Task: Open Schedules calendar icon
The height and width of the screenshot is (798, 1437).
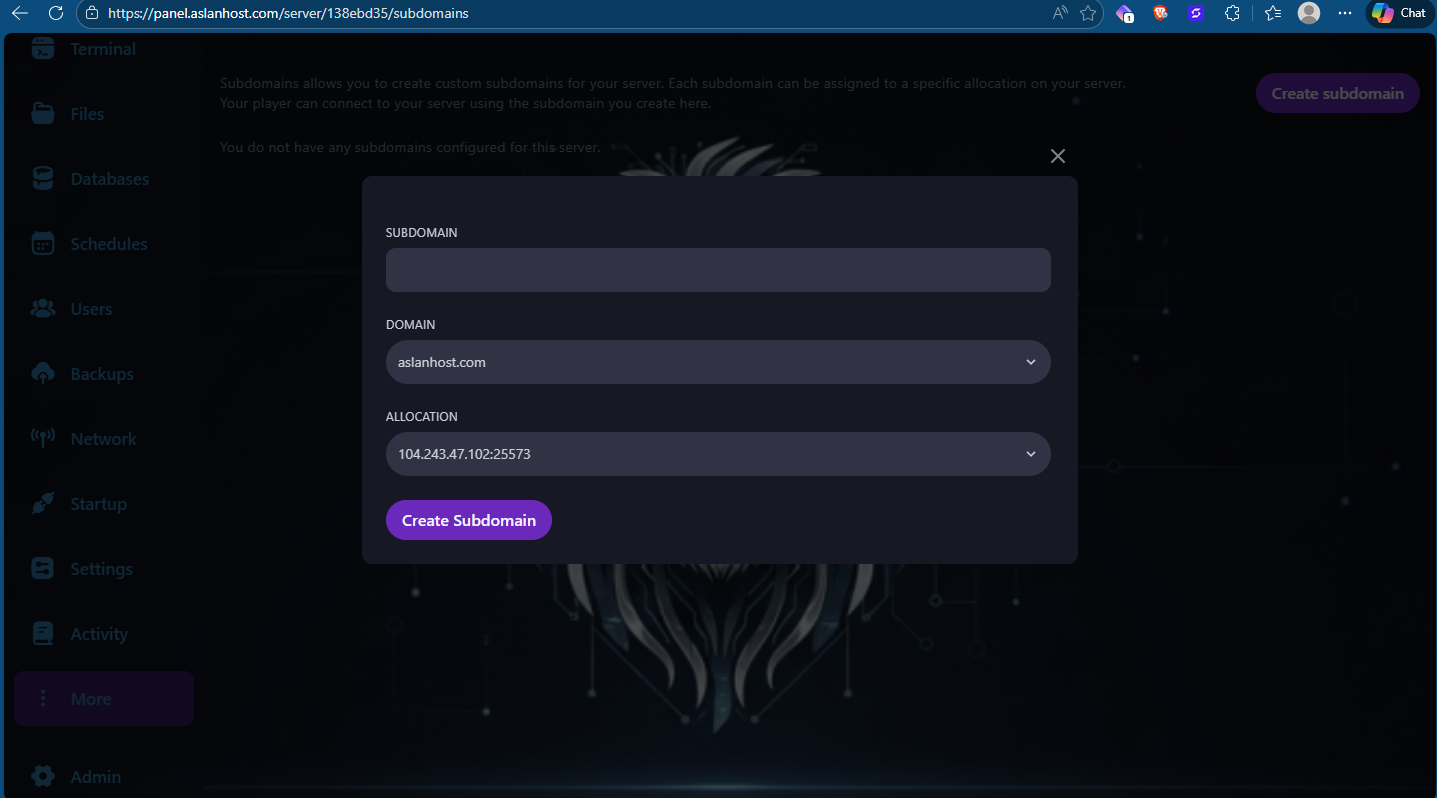Action: 43,244
